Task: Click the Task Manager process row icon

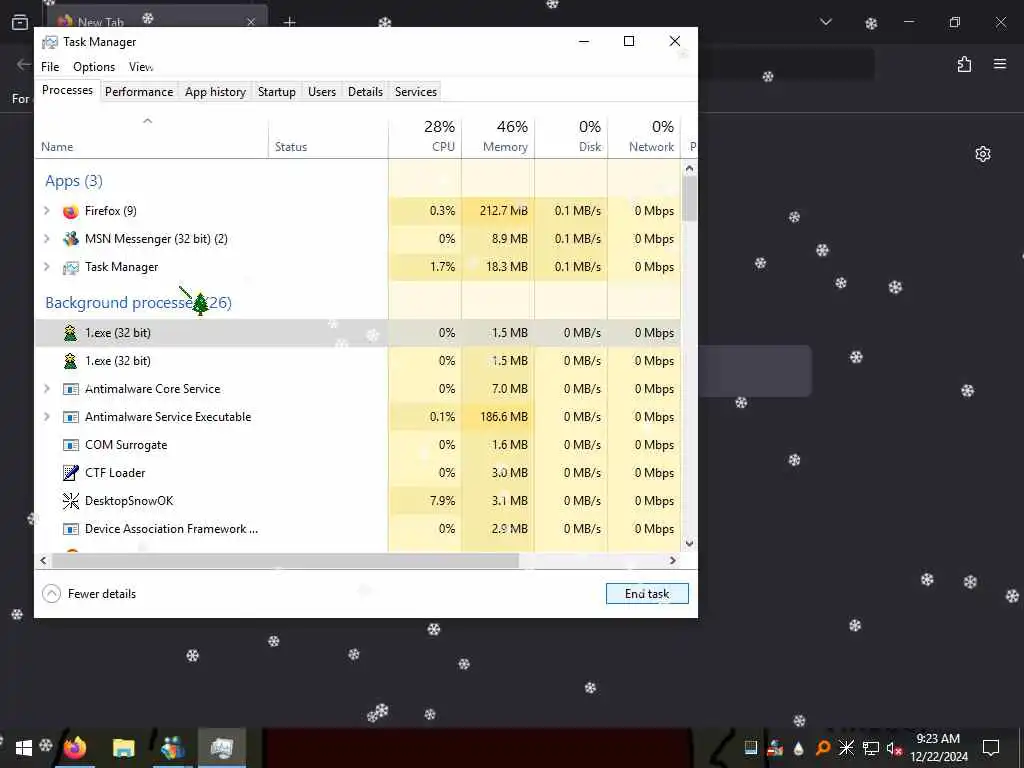Action: [x=71, y=267]
